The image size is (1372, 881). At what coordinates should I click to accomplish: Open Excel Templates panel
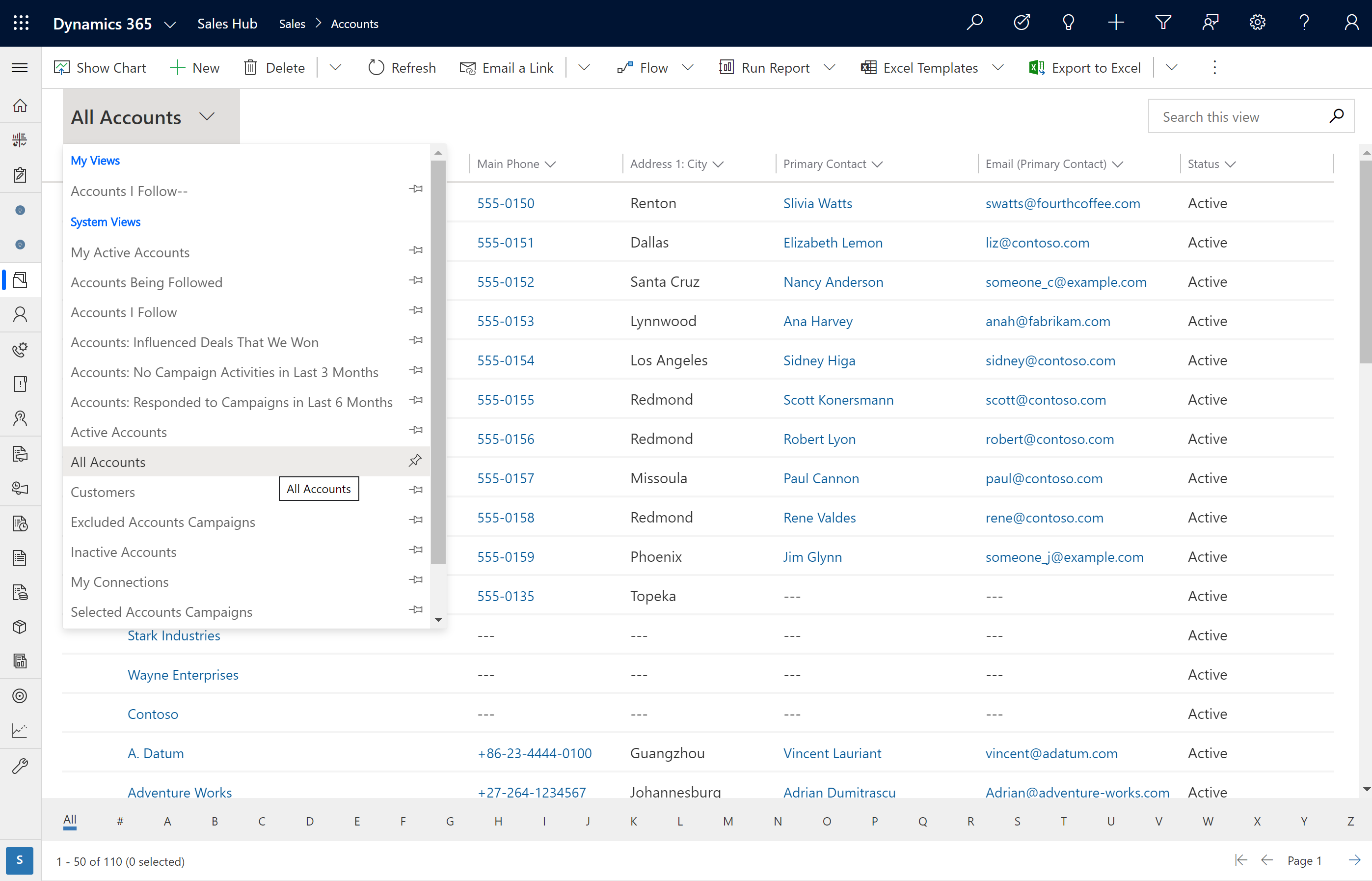[997, 67]
